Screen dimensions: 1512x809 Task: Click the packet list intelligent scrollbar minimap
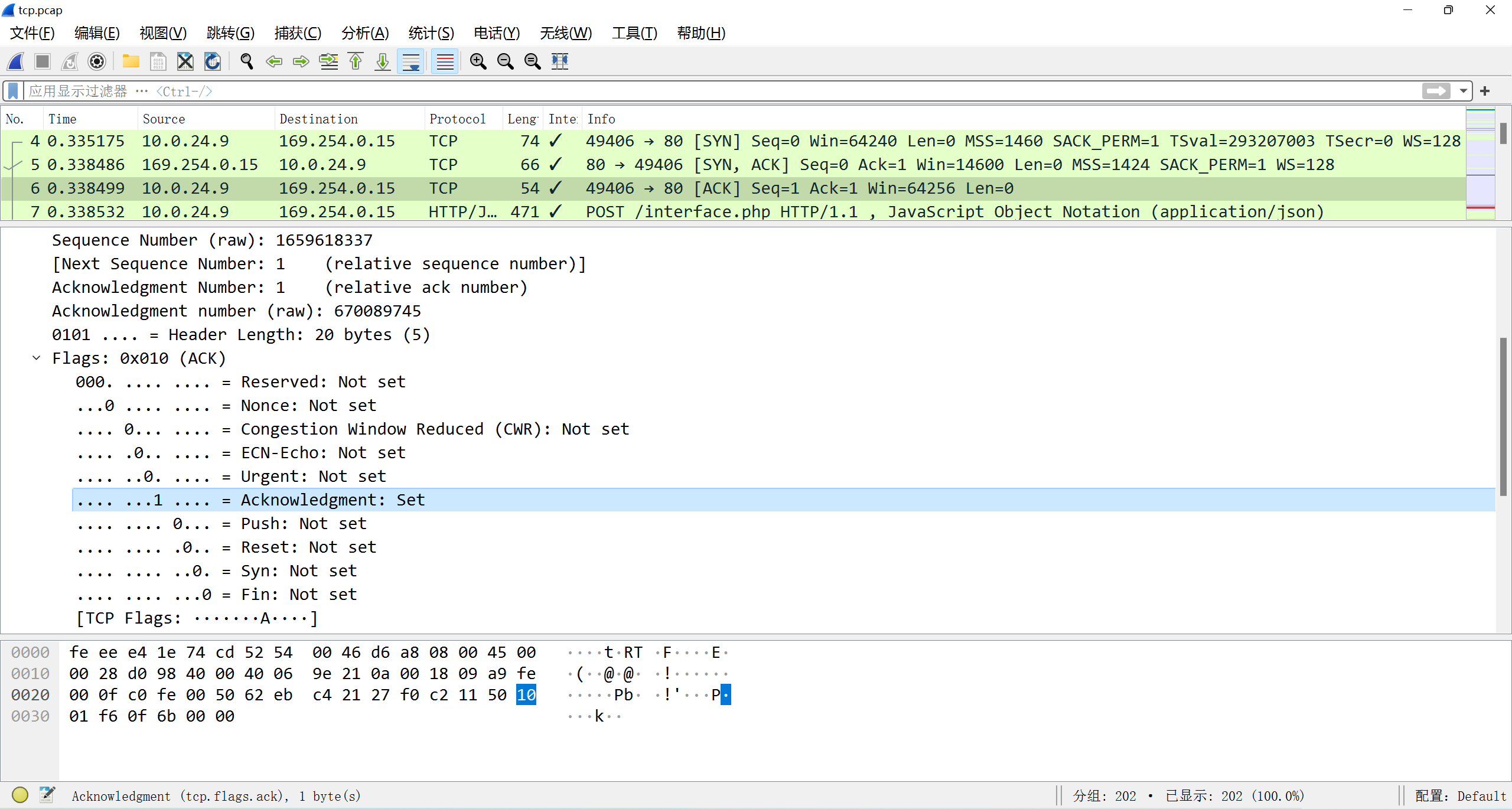[1480, 164]
